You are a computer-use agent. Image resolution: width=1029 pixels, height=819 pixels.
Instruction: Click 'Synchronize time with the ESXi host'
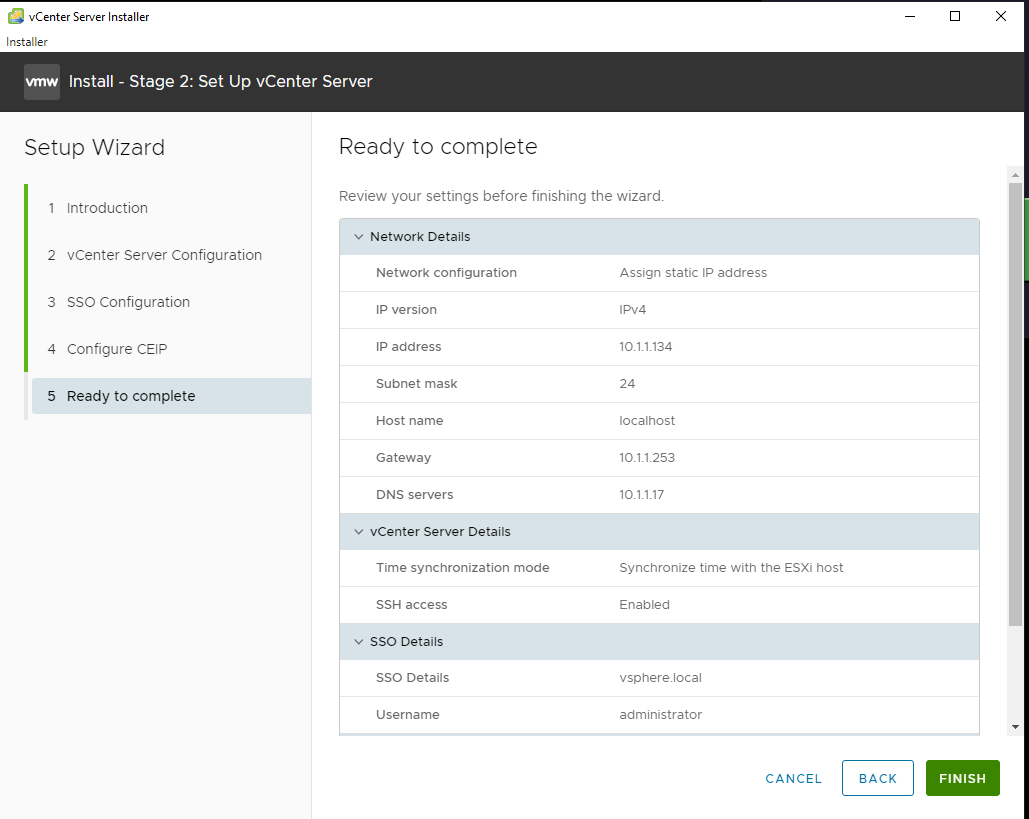coord(731,568)
